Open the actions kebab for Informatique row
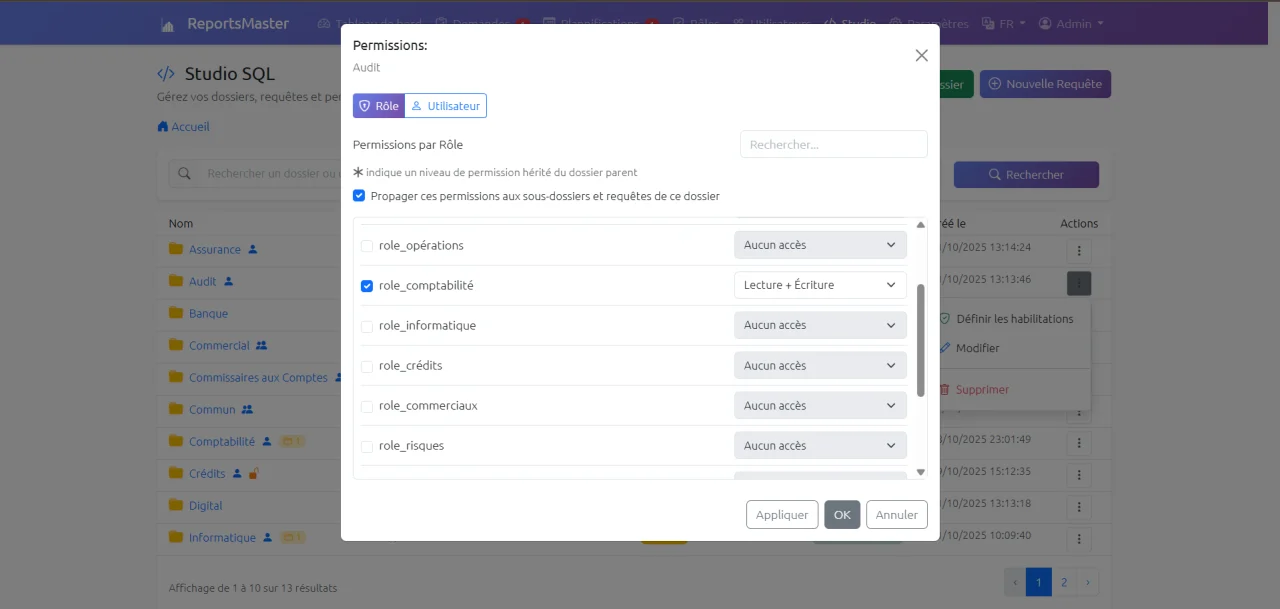 click(1078, 538)
